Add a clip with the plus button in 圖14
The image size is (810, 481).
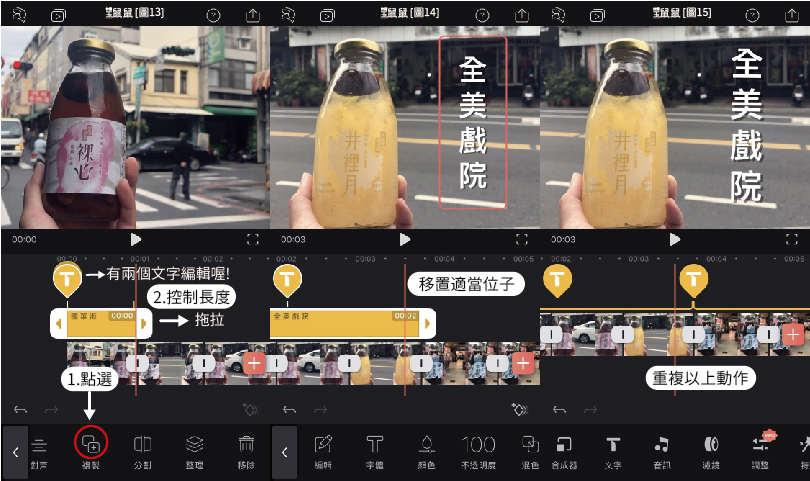point(523,364)
